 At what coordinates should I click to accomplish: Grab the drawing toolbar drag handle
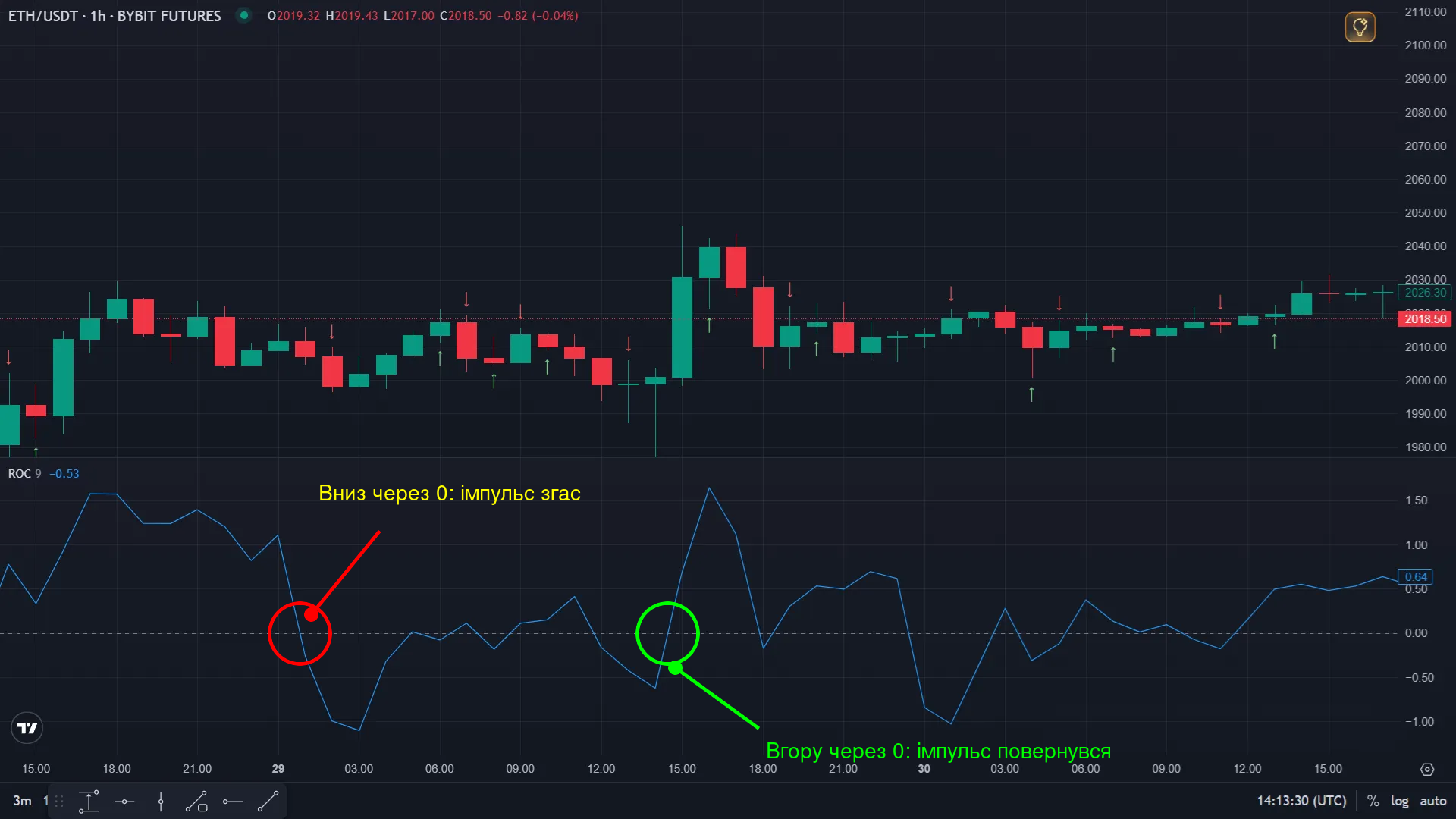[59, 802]
